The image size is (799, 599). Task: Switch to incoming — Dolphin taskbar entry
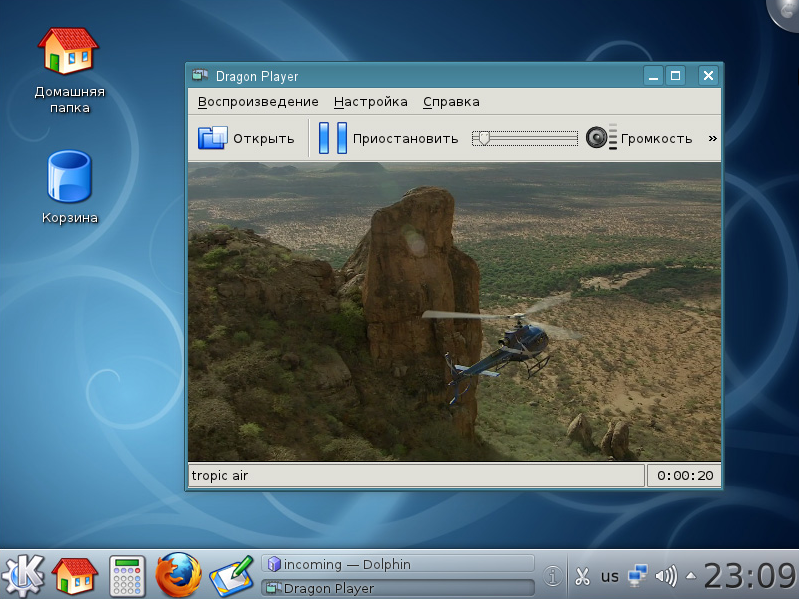(x=397, y=564)
